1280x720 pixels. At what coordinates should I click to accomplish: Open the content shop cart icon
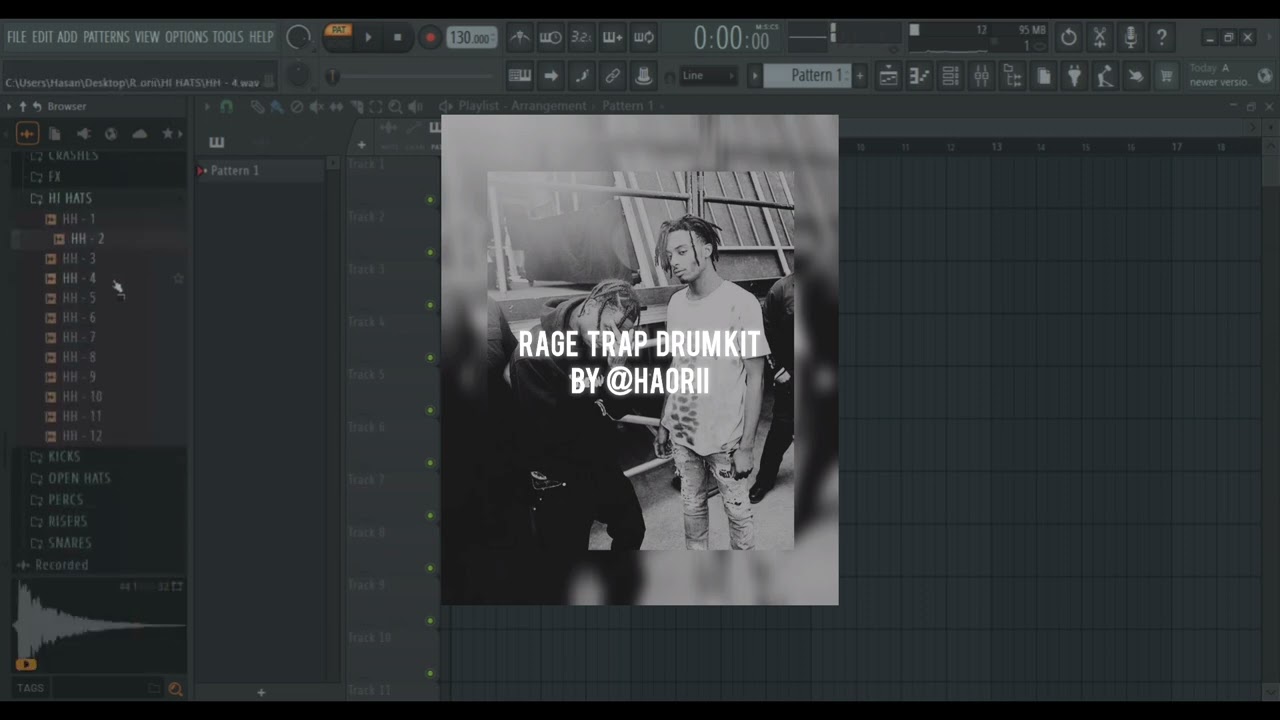[x=1166, y=76]
